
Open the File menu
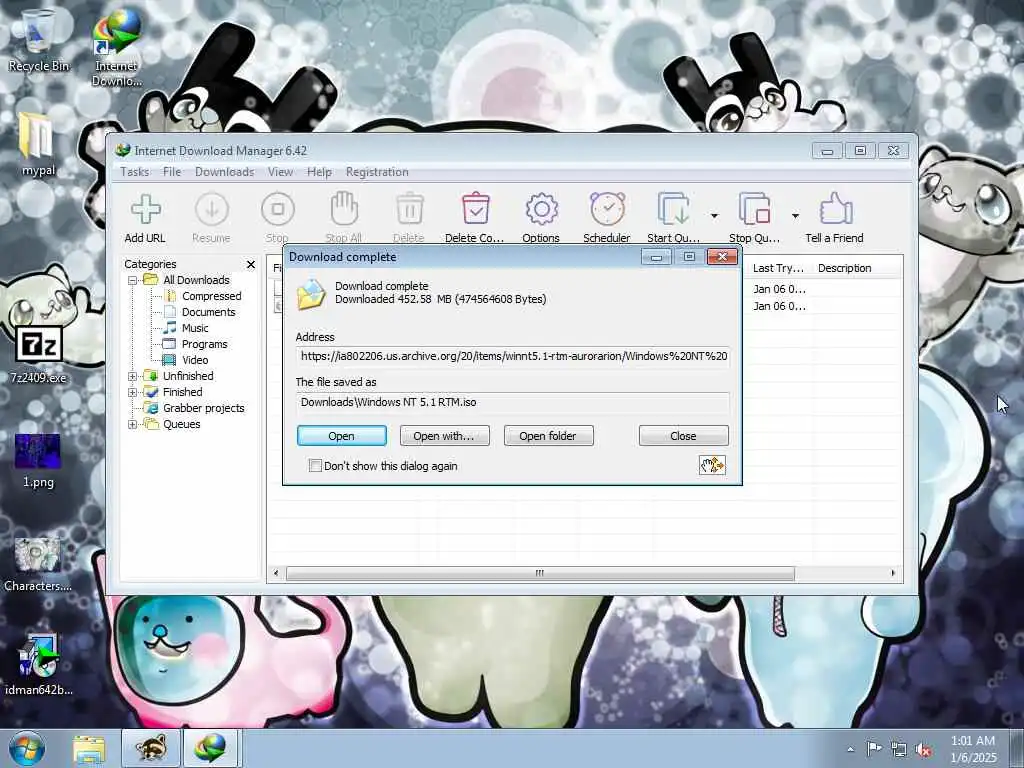coord(172,172)
